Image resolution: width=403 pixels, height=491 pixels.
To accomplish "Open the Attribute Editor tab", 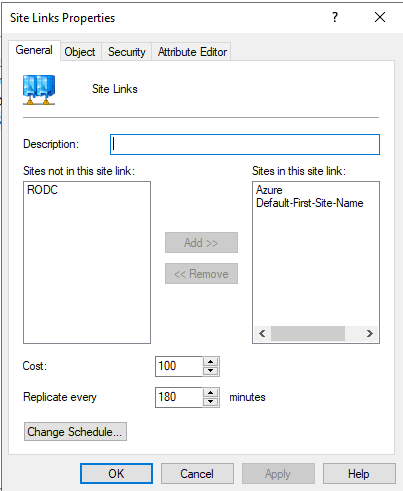I will 192,52.
